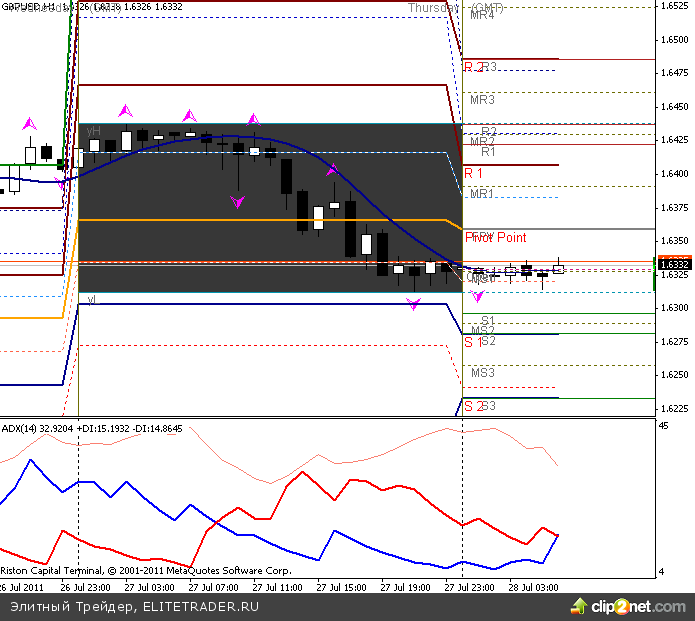The width and height of the screenshot is (695, 621).
Task: Click the 1.6332 current price tag
Action: tap(674, 265)
